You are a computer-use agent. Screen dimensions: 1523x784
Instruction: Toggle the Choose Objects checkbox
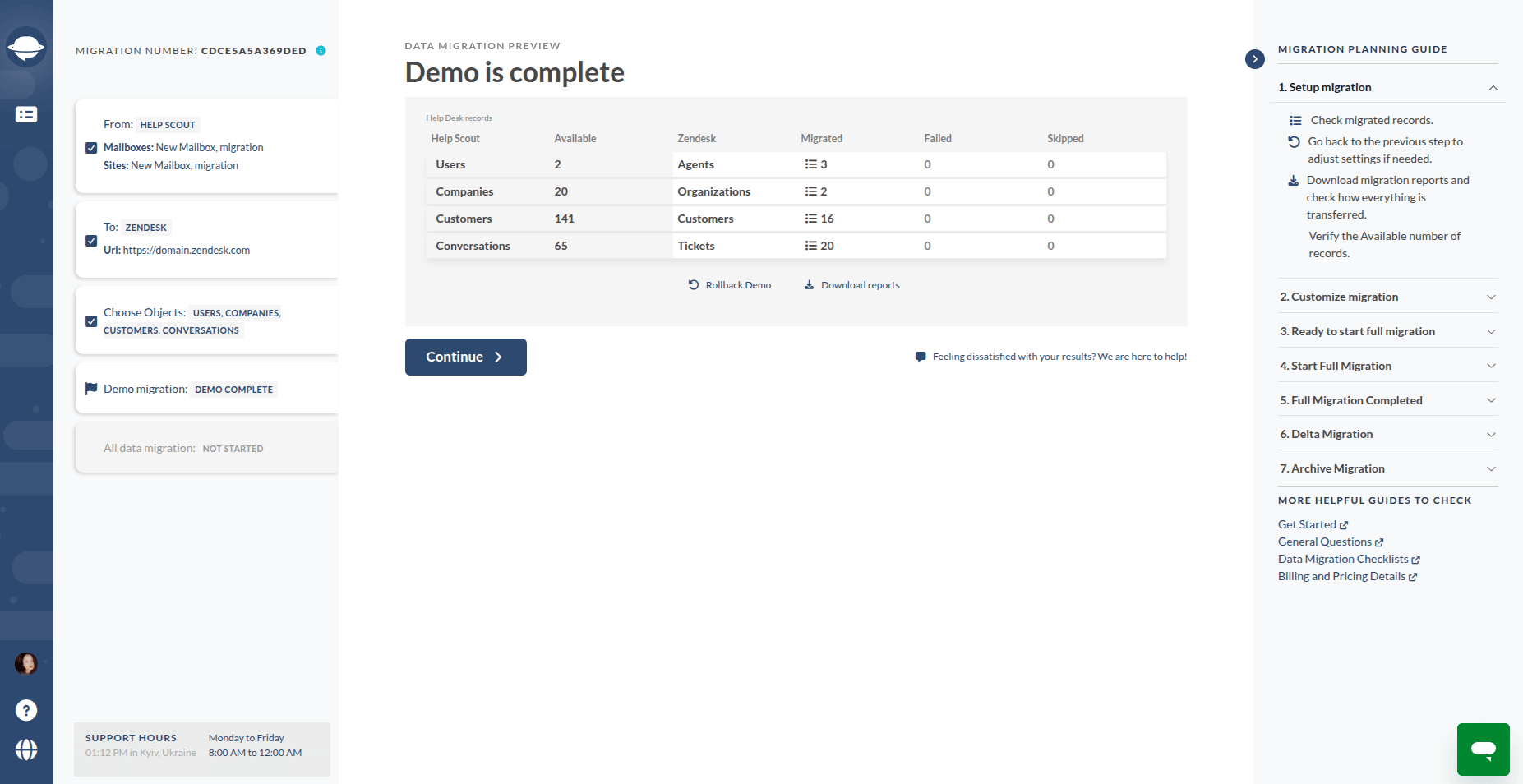[91, 321]
